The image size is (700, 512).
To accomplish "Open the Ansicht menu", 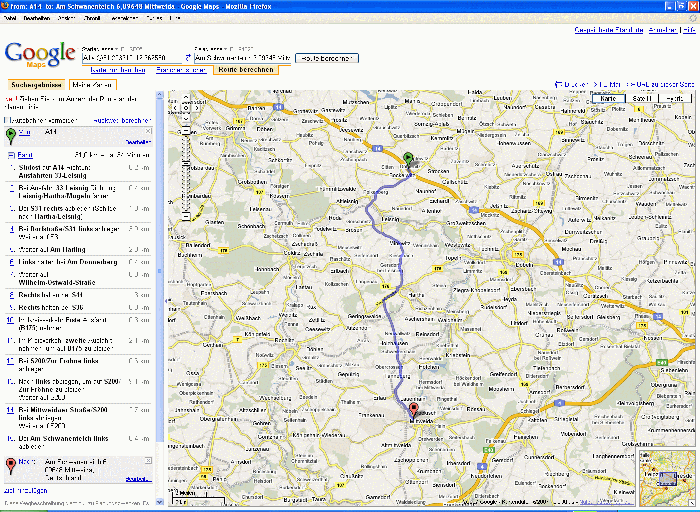I will 67,18.
